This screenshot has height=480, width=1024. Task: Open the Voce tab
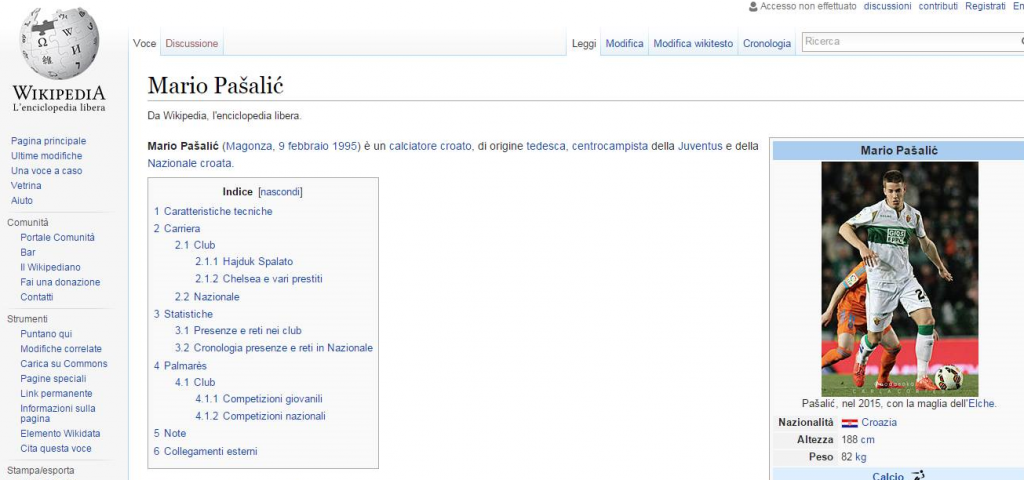click(144, 43)
